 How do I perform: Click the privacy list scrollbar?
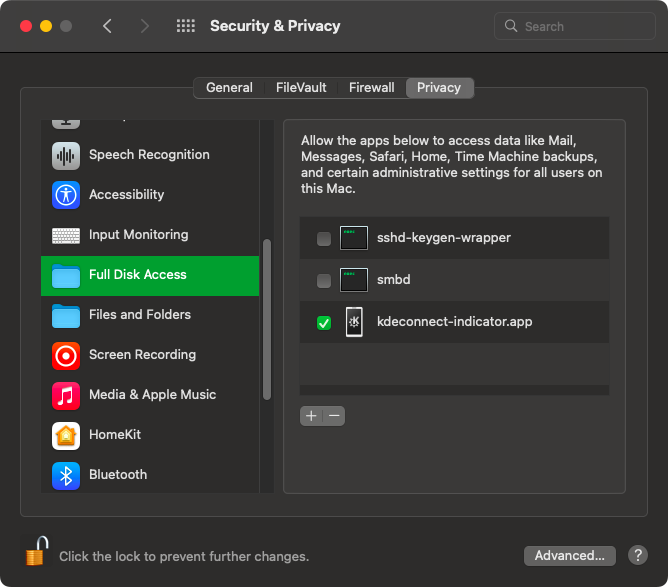(266, 320)
